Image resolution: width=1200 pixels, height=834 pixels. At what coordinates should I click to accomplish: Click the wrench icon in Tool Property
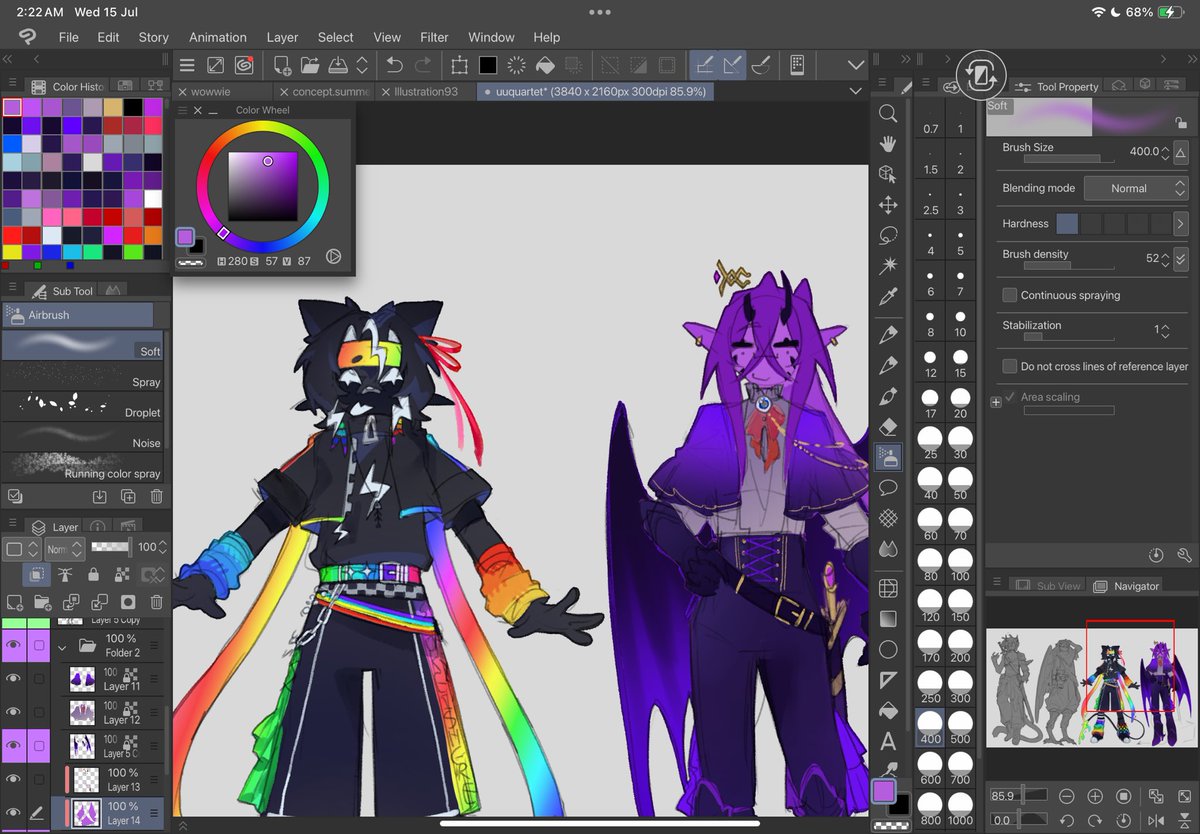1184,554
